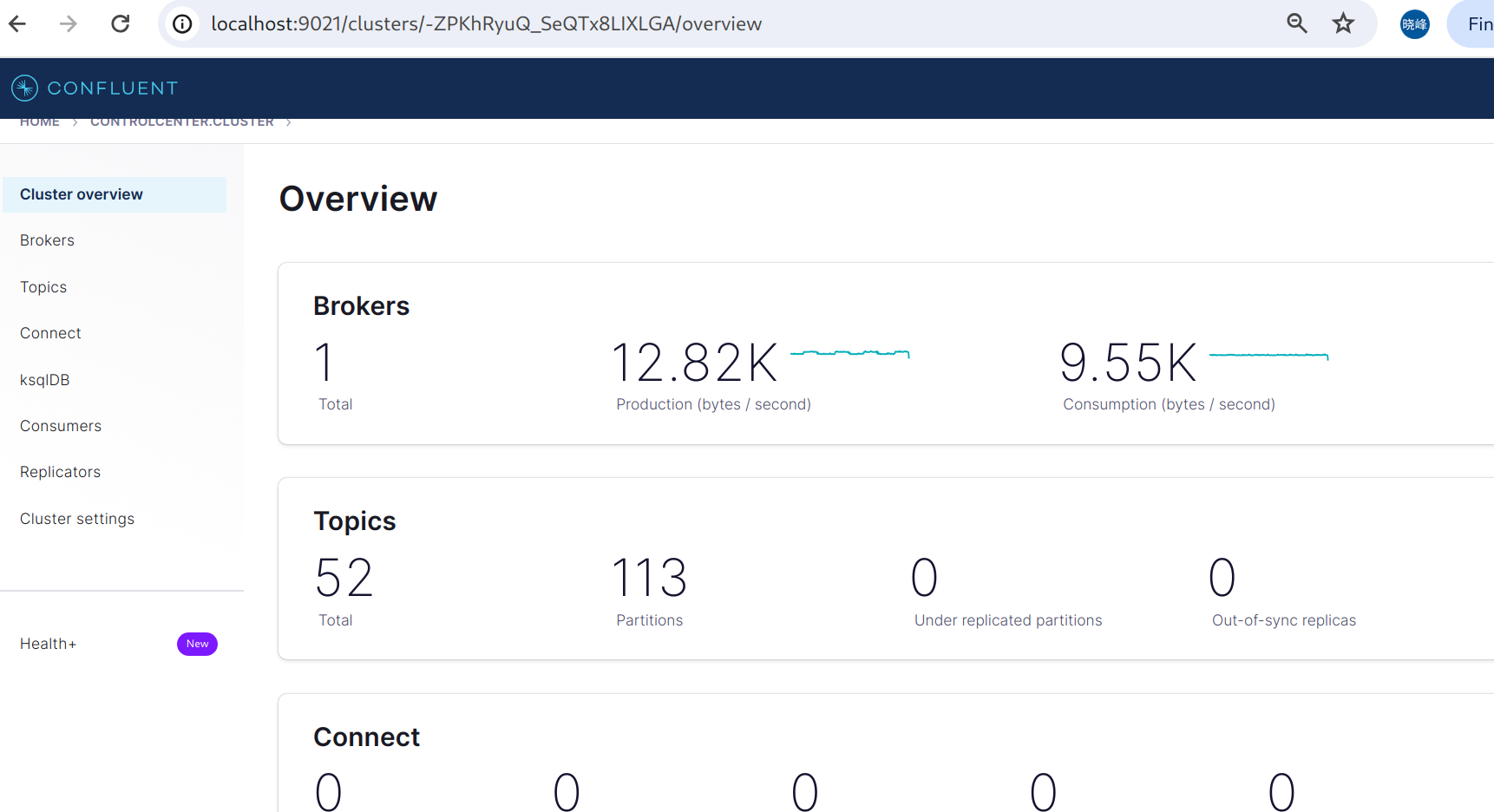Image resolution: width=1494 pixels, height=812 pixels.
Task: Open ksqlDB in the sidebar
Action: coord(44,380)
